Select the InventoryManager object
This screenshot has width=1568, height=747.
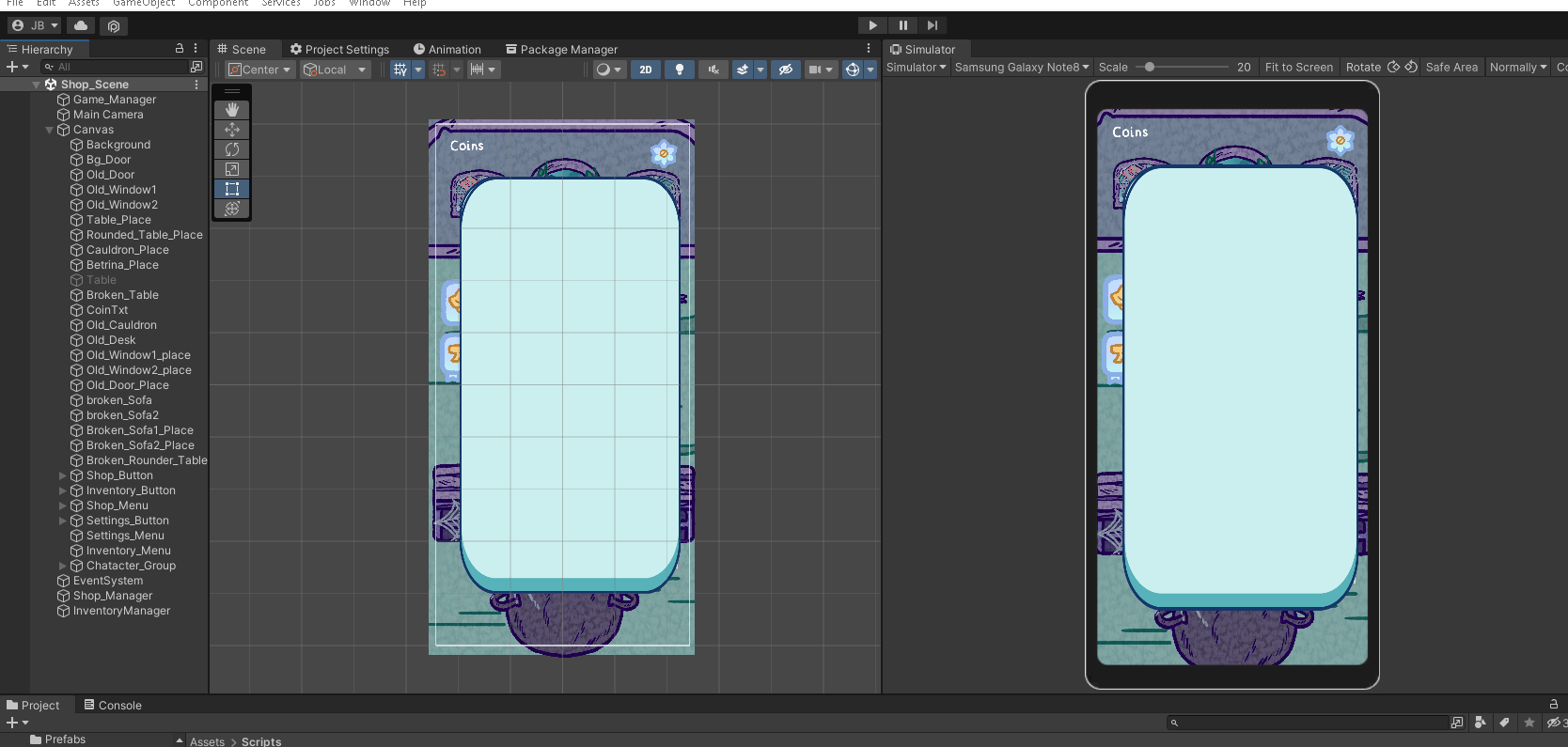pyautogui.click(x=122, y=611)
